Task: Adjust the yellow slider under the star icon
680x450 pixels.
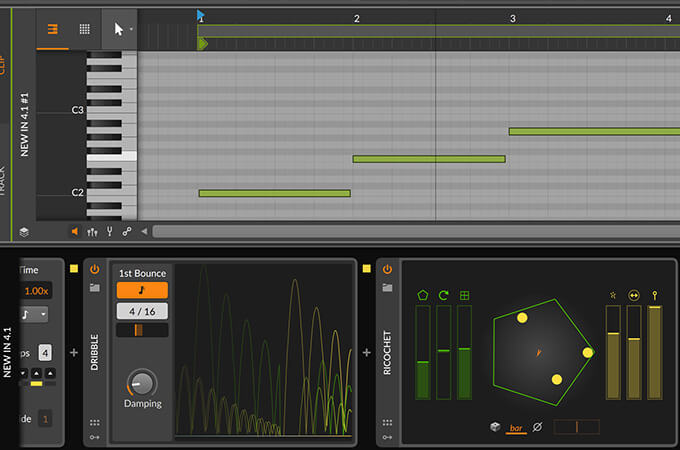Action: point(613,352)
